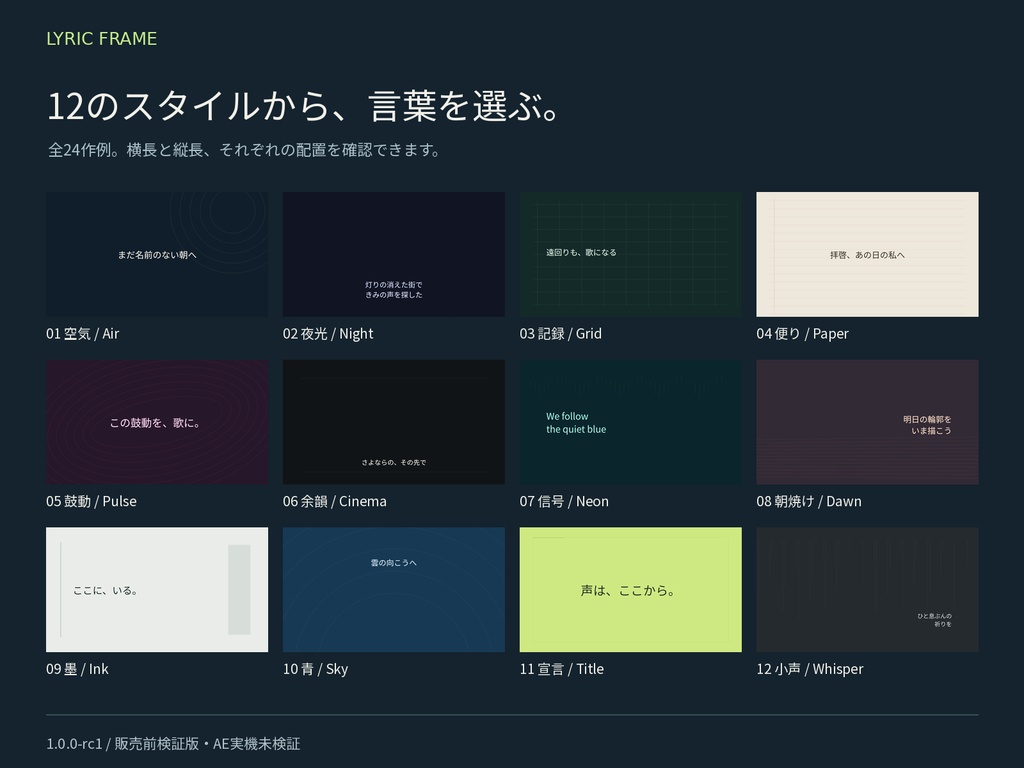This screenshot has height=768, width=1024.
Task: Select the 12 小声 / Whisper preview thumbnail
Action: pos(867,590)
